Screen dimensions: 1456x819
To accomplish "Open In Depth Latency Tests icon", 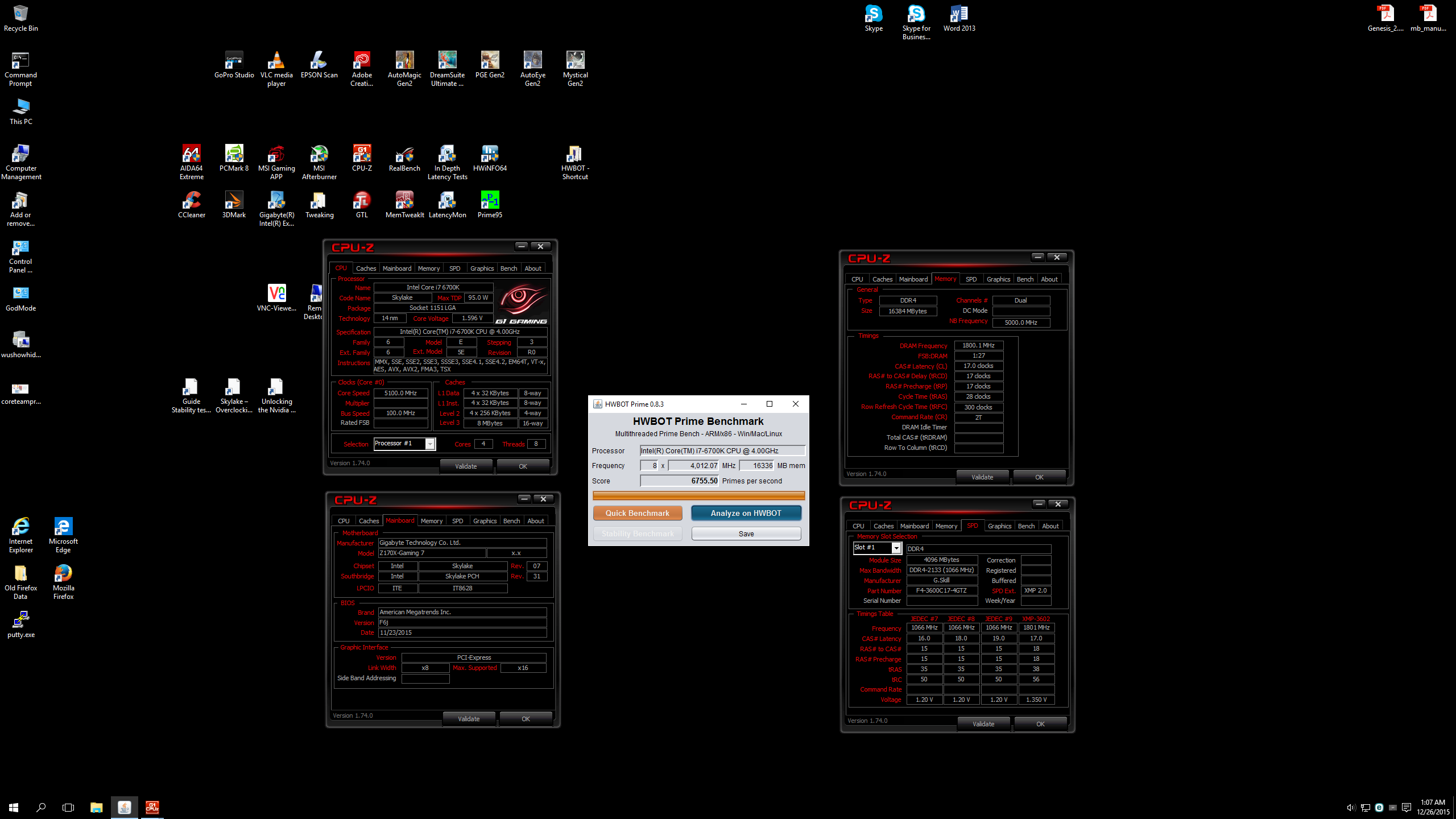I will [x=447, y=162].
